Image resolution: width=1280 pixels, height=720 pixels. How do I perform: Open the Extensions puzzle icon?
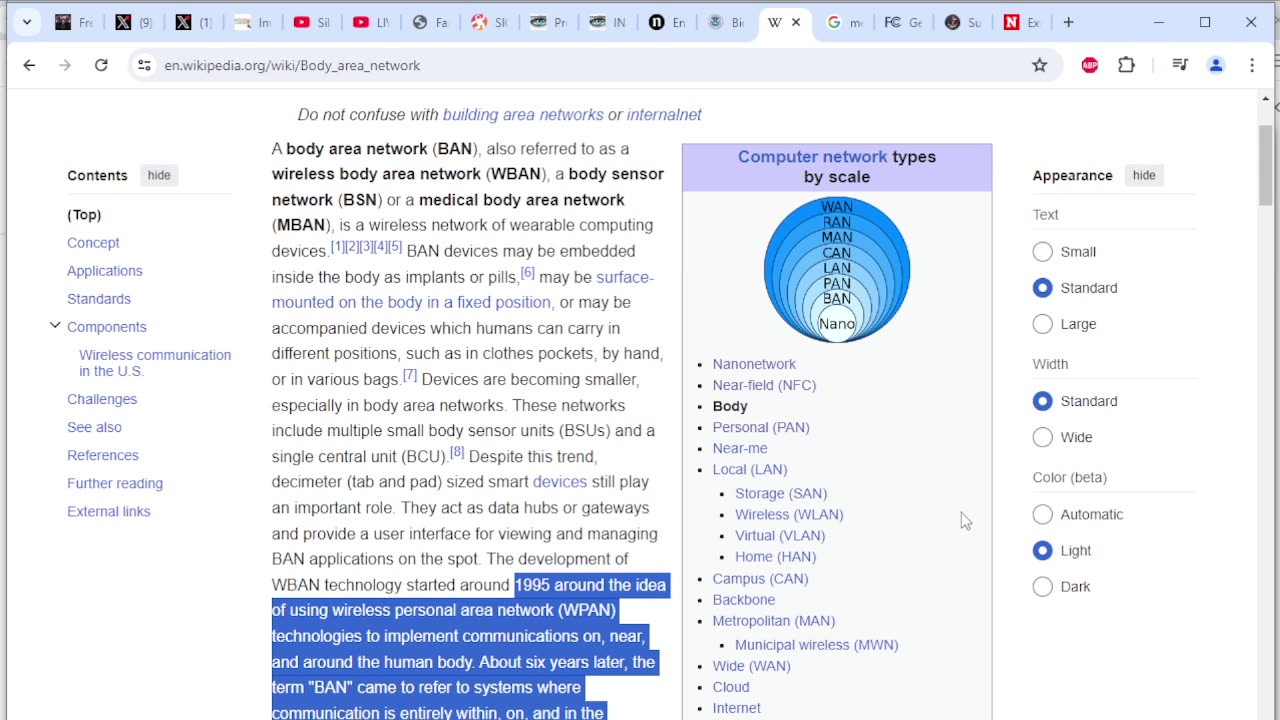tap(1127, 65)
